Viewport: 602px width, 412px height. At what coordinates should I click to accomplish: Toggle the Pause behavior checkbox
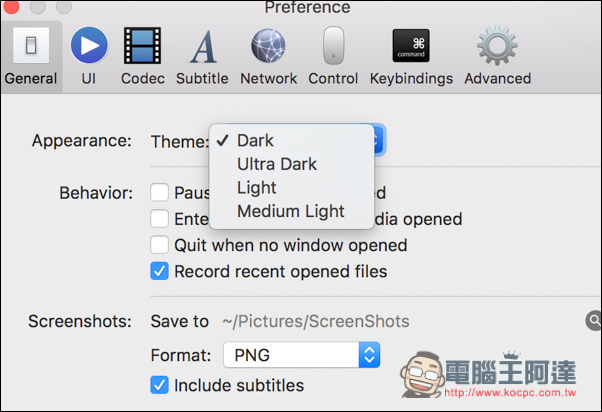point(159,192)
